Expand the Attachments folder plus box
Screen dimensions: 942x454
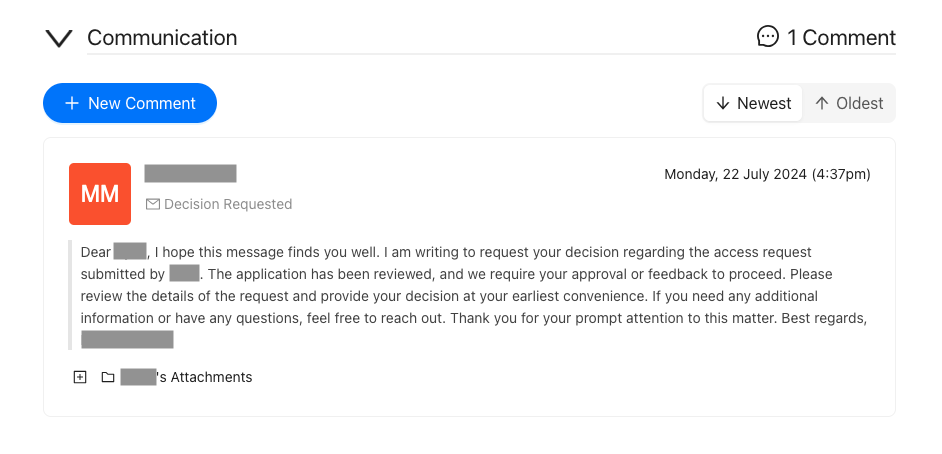click(x=80, y=377)
